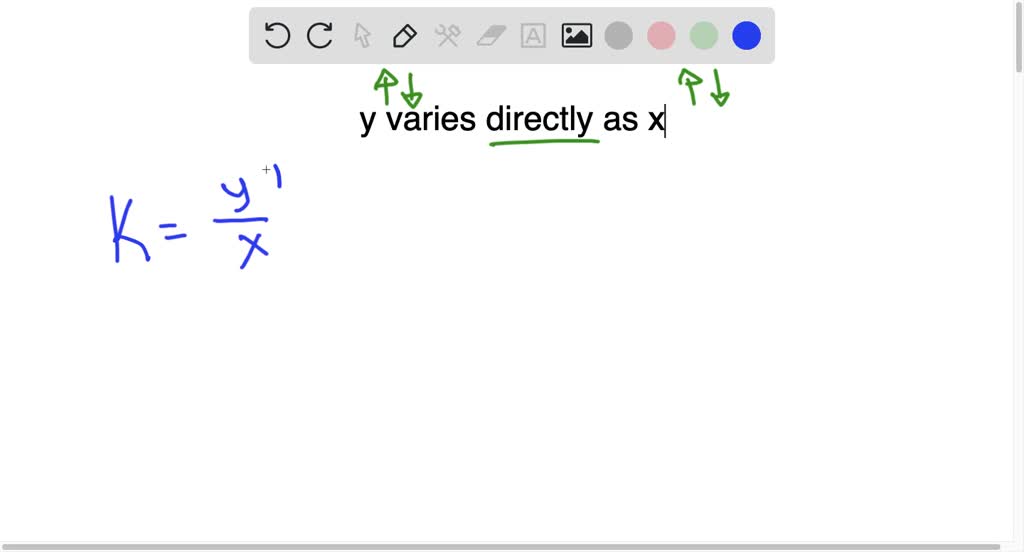1024x552 pixels.
Task: Click the typed text 'y varies directly as x'
Action: coord(512,120)
